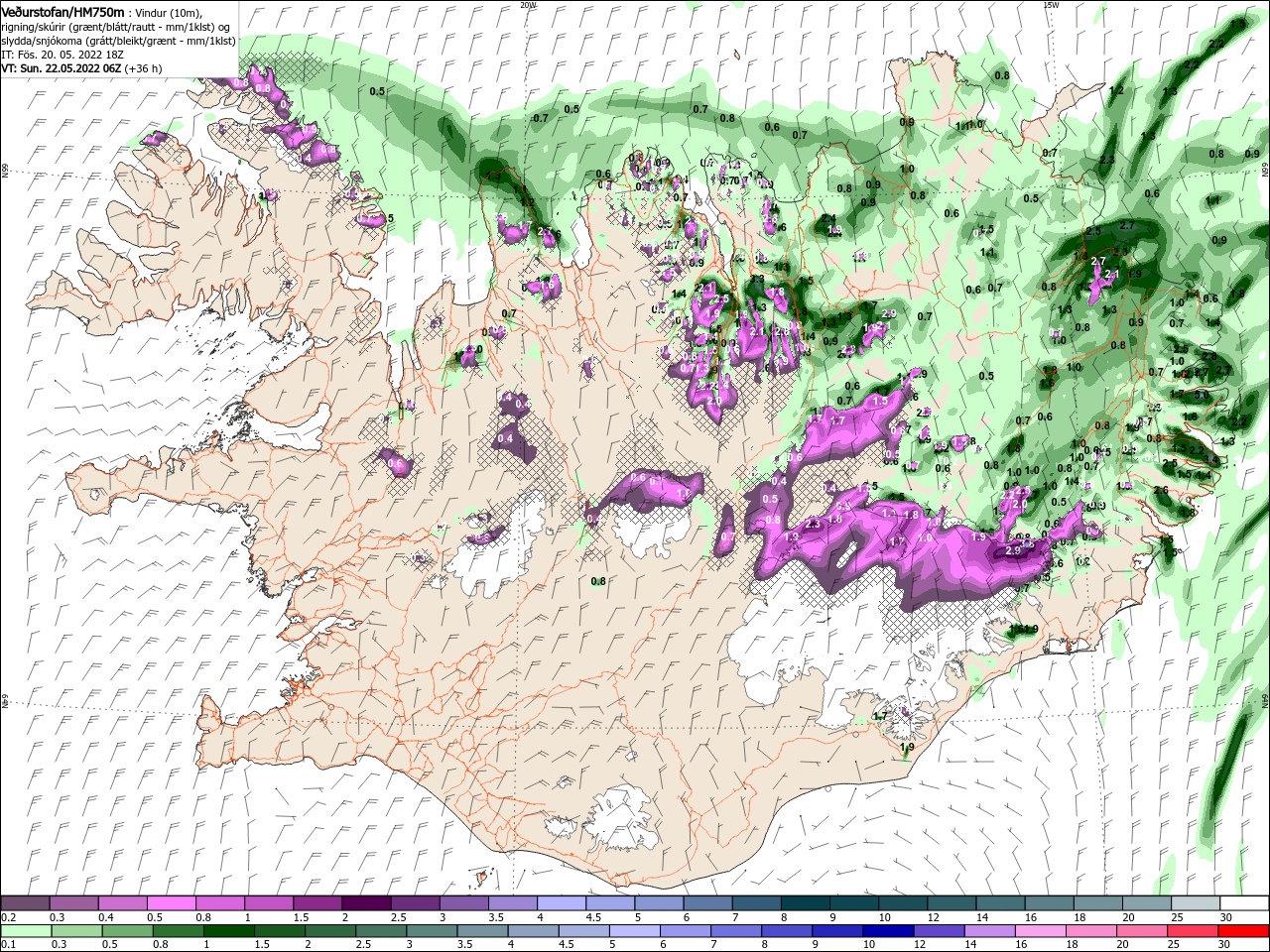1270x952 pixels.
Task: Click the 'Veðurstofan/HM750m' title text
Action: tap(63, 12)
